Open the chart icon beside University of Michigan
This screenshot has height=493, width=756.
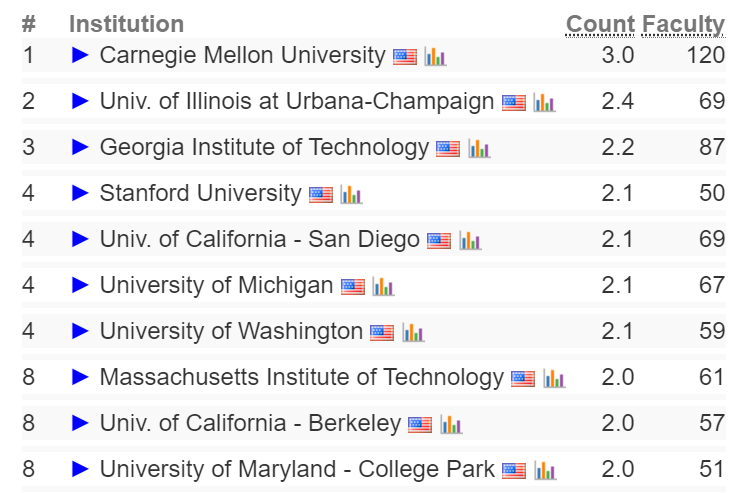pyautogui.click(x=383, y=287)
